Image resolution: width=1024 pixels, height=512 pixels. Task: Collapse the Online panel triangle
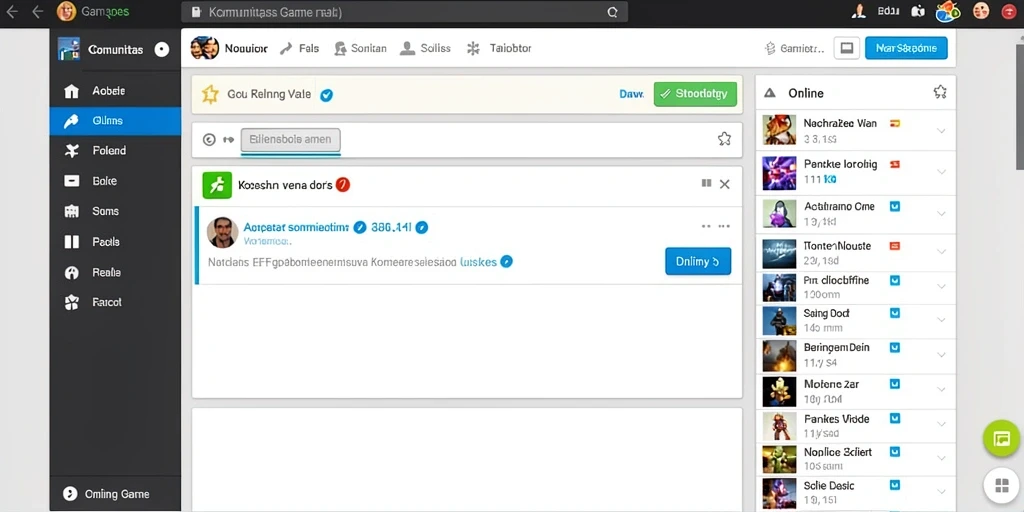(770, 93)
